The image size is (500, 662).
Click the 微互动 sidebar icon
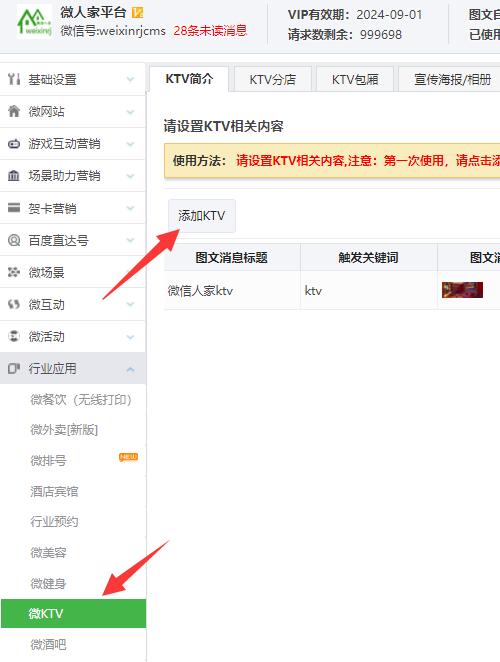click(x=14, y=304)
